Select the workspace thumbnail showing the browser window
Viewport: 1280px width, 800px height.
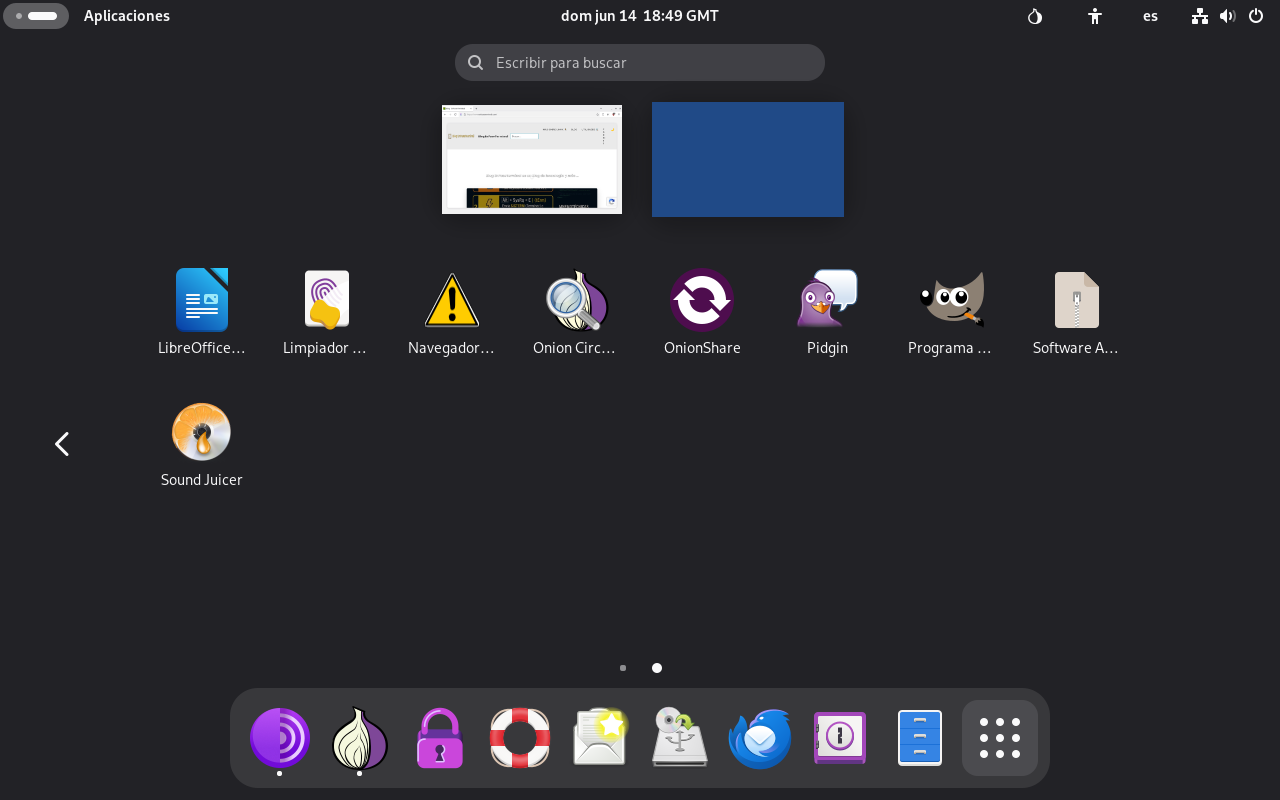[x=532, y=159]
